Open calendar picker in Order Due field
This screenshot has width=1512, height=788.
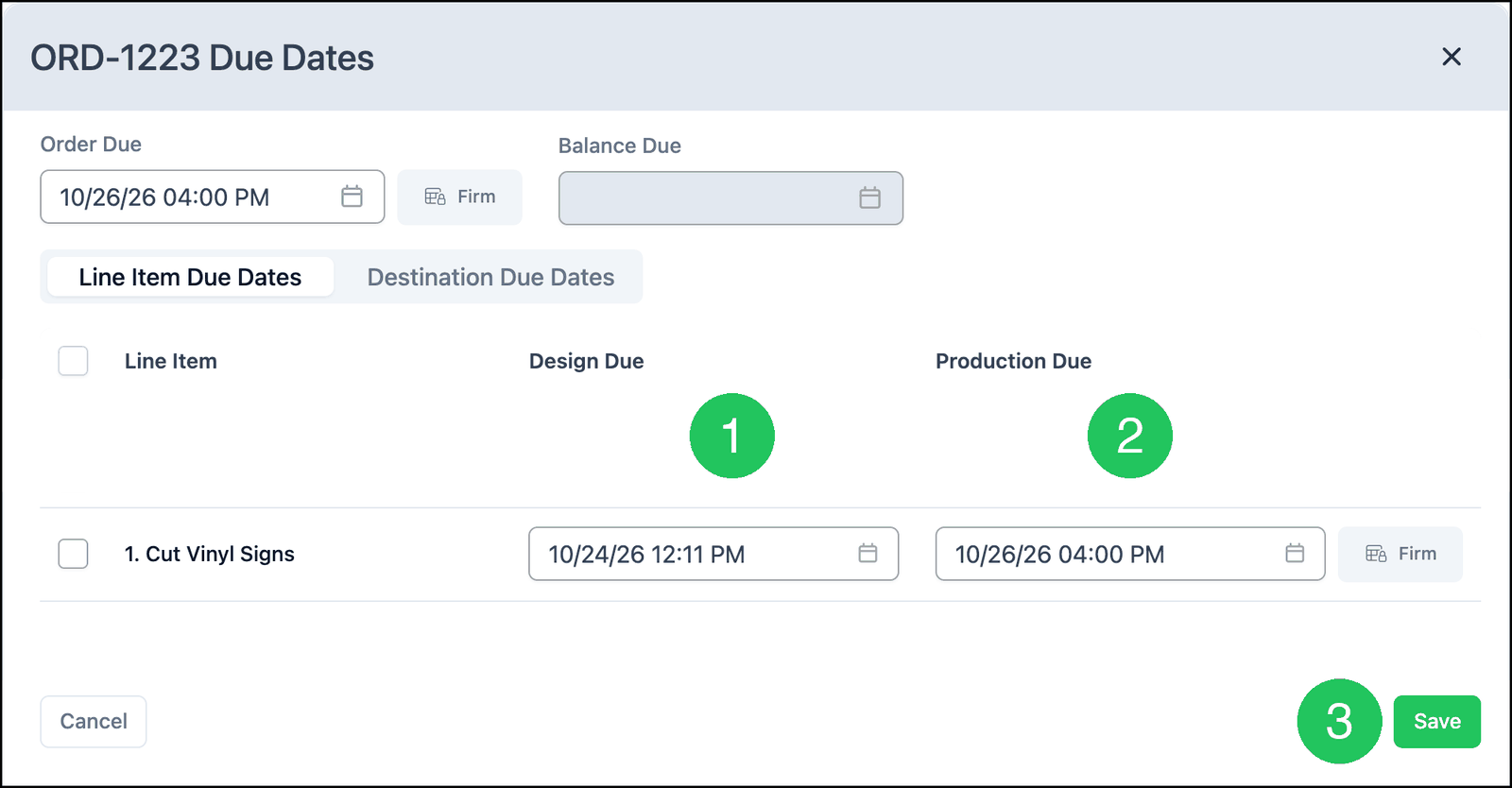click(x=352, y=197)
